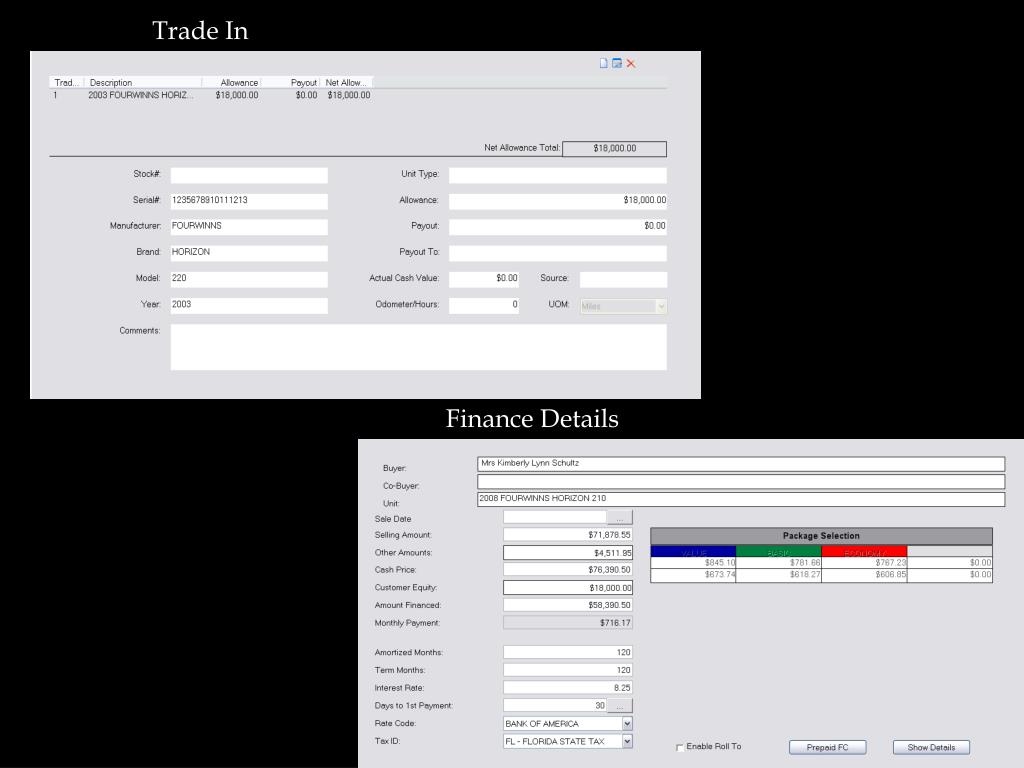
Task: Click the Buyer field Mrs Kimberly Lynn Schultz
Action: pos(741,464)
